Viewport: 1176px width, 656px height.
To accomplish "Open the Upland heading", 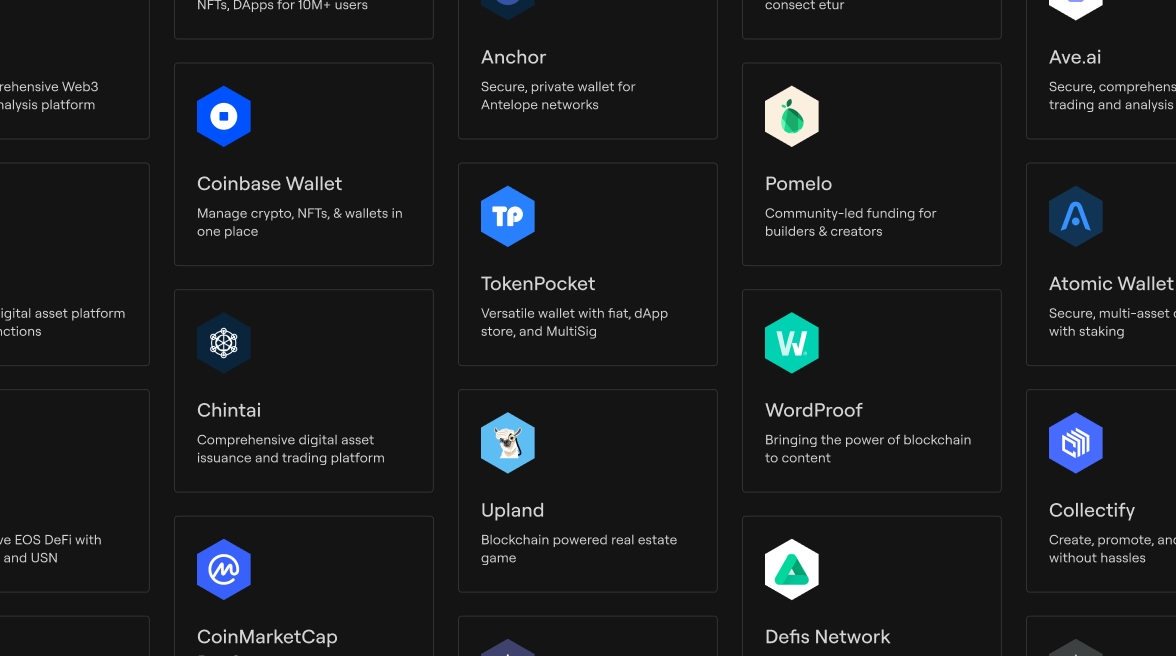I will tap(512, 510).
